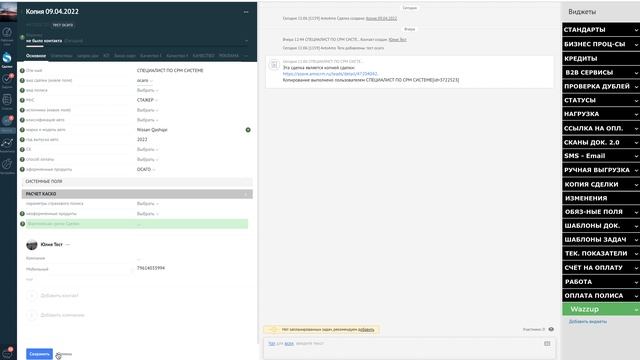This screenshot has height=360, width=640.
Task: Open the pipeline stage dropdown не было контакта
Action: [x=137, y=41]
